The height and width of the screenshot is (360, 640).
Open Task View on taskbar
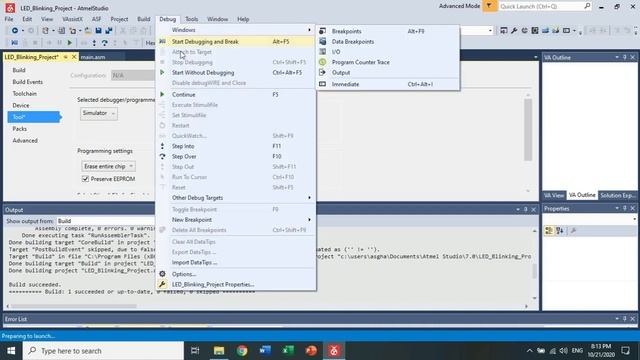[x=195, y=351]
